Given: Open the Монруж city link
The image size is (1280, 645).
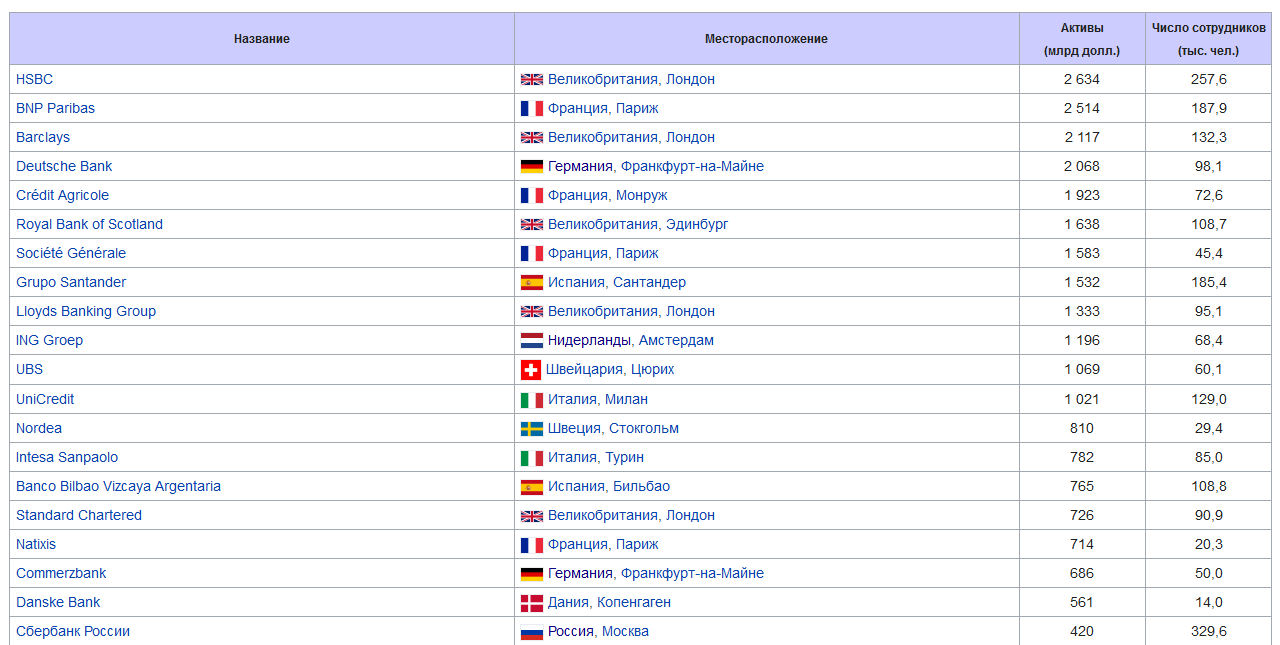Looking at the screenshot, I should pos(642,195).
